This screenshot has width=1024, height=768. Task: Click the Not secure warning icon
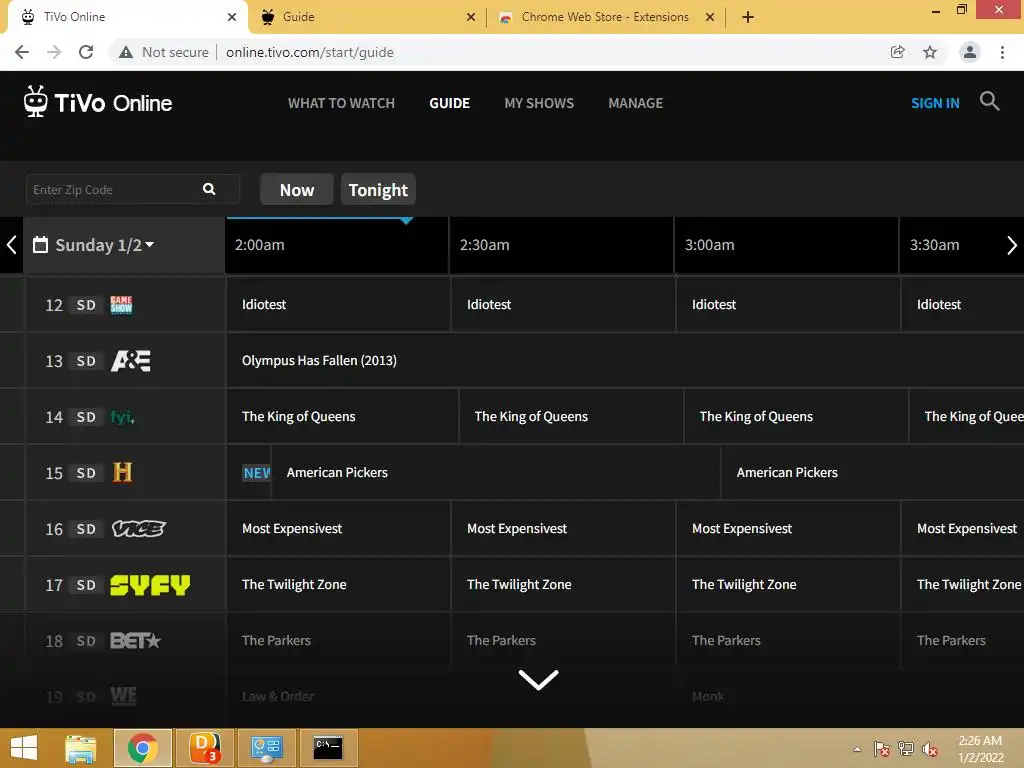pos(126,52)
